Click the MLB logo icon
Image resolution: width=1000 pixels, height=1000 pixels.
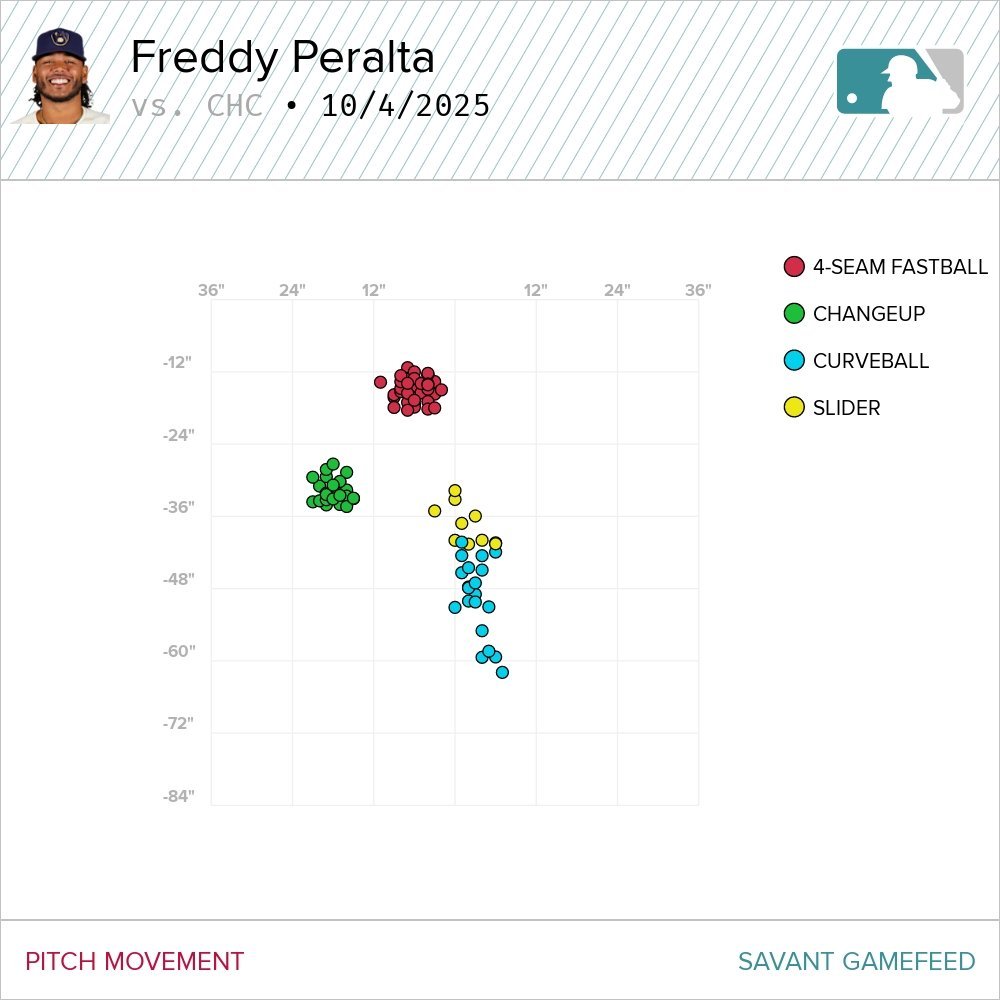(900, 81)
